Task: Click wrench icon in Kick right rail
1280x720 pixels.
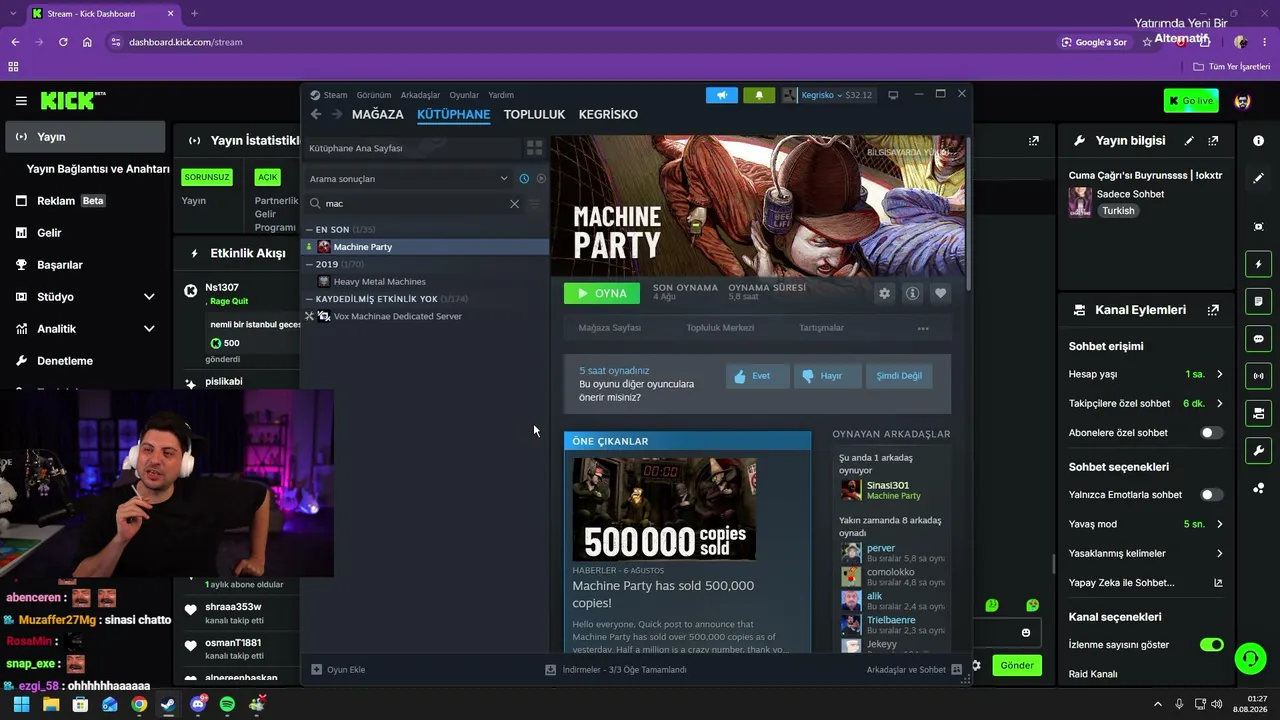Action: click(x=1258, y=450)
